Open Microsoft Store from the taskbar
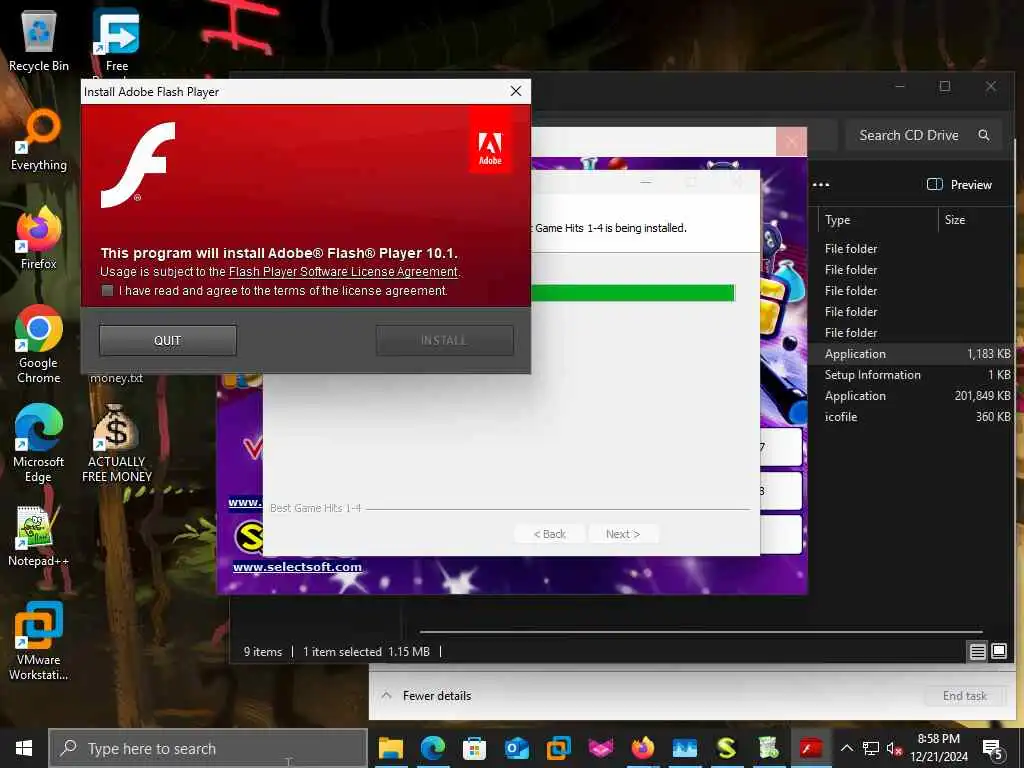 pos(474,748)
